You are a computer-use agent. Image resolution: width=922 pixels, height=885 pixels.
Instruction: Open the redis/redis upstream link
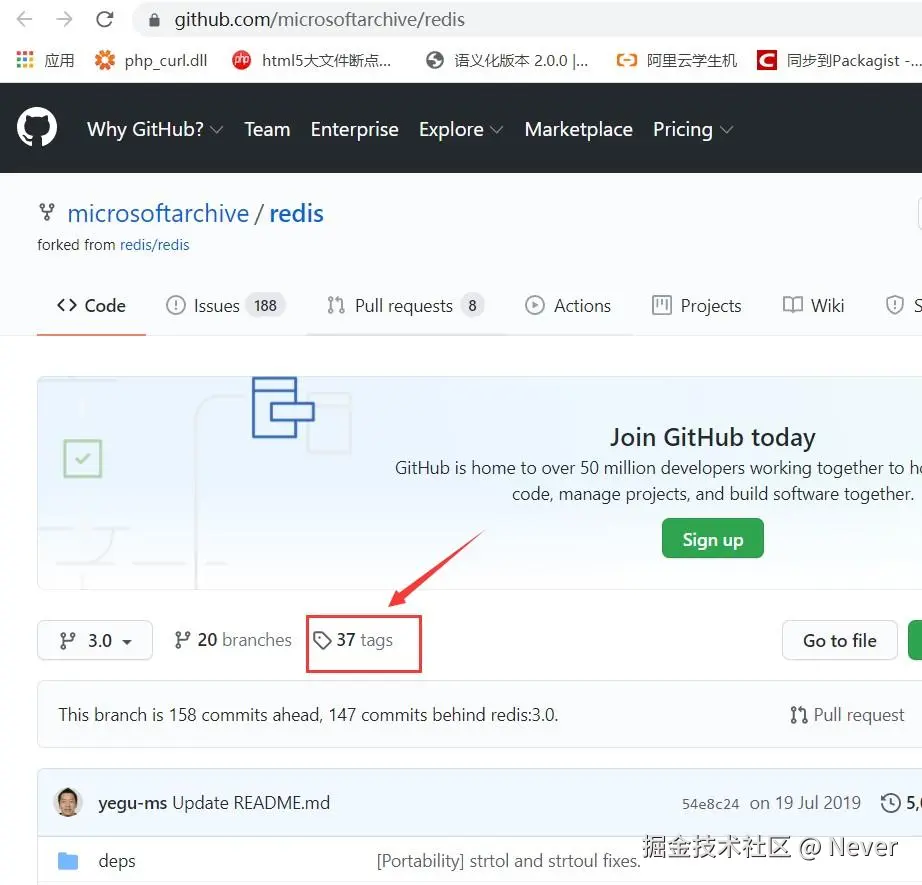[155, 245]
